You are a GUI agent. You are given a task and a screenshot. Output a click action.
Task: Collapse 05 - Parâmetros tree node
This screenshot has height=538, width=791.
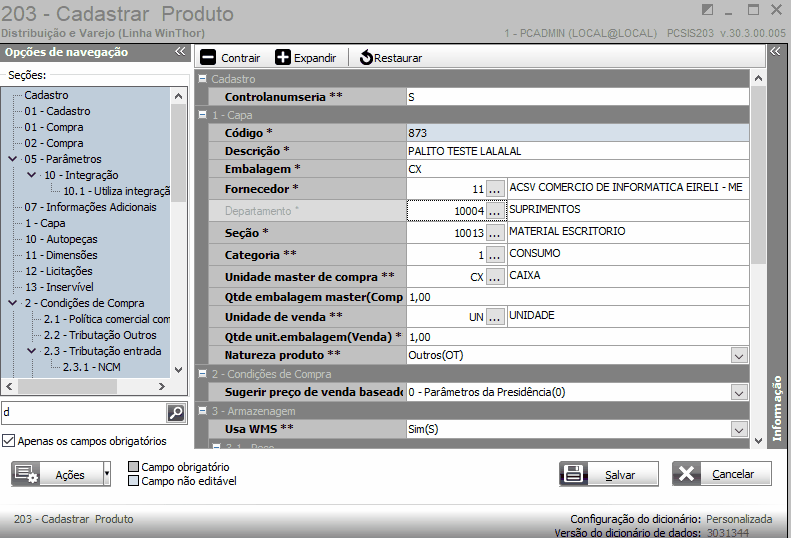click(13, 159)
